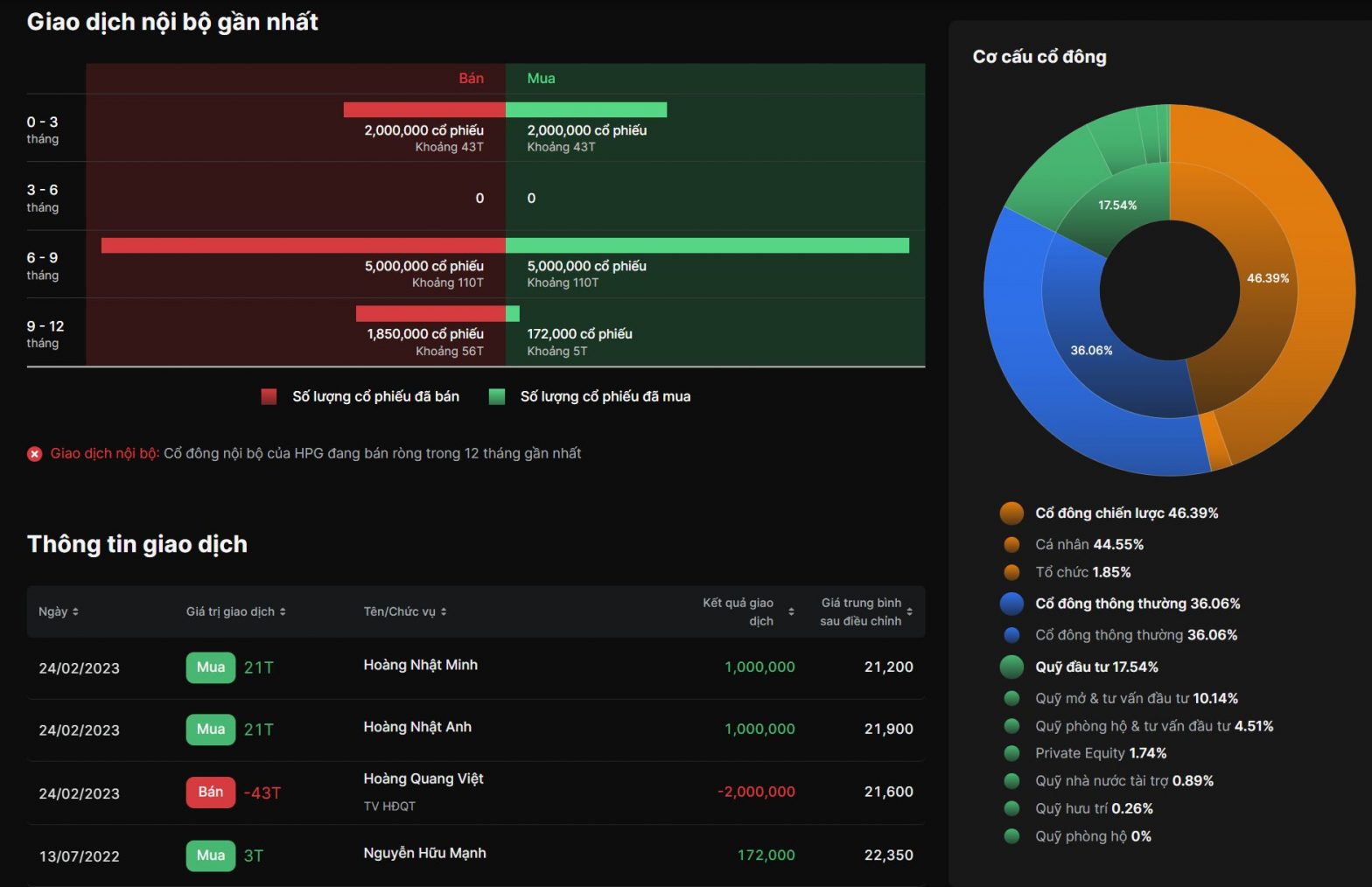Toggle red legend Số lượng cổ phiếu đã bán

point(269,397)
